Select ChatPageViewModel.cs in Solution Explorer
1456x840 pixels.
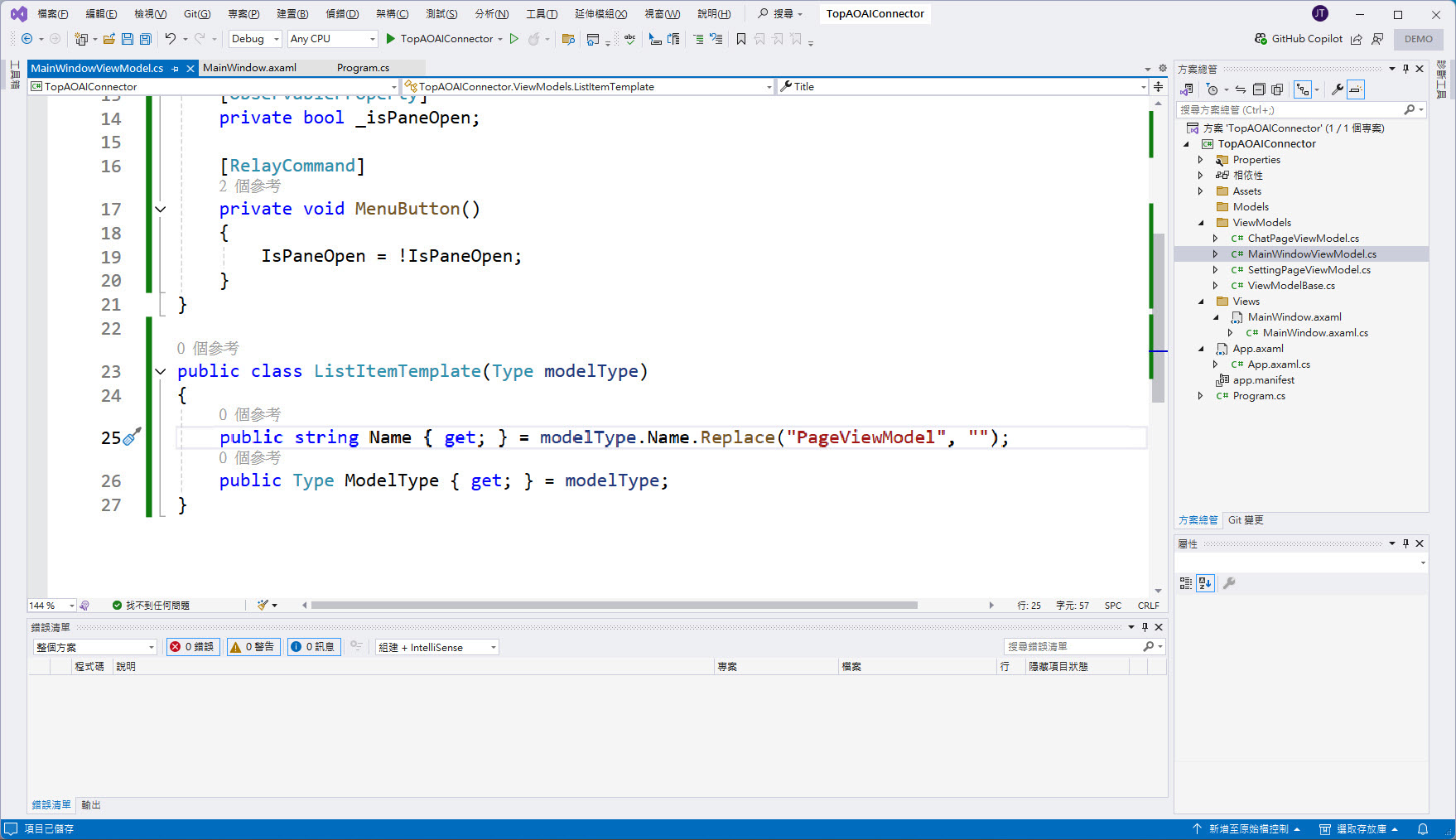[1303, 239]
